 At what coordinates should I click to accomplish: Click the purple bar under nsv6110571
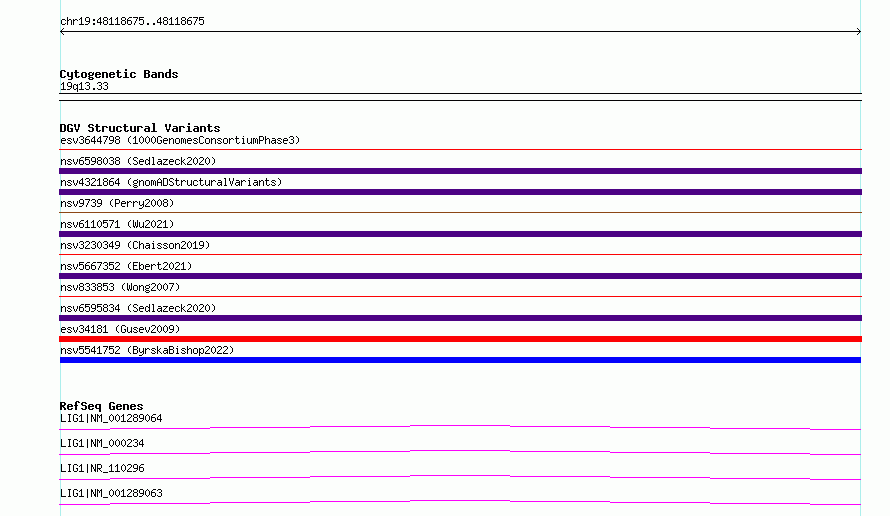click(x=460, y=234)
